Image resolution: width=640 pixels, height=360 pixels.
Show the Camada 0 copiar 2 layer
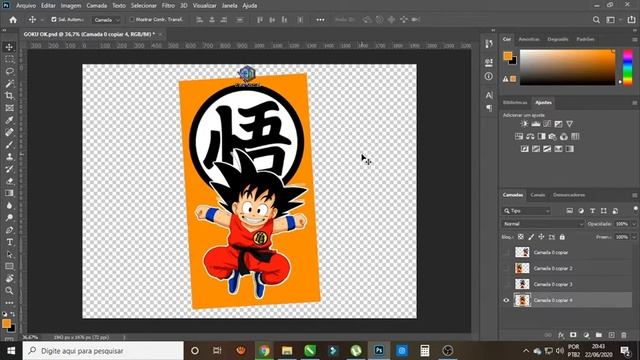(506, 268)
